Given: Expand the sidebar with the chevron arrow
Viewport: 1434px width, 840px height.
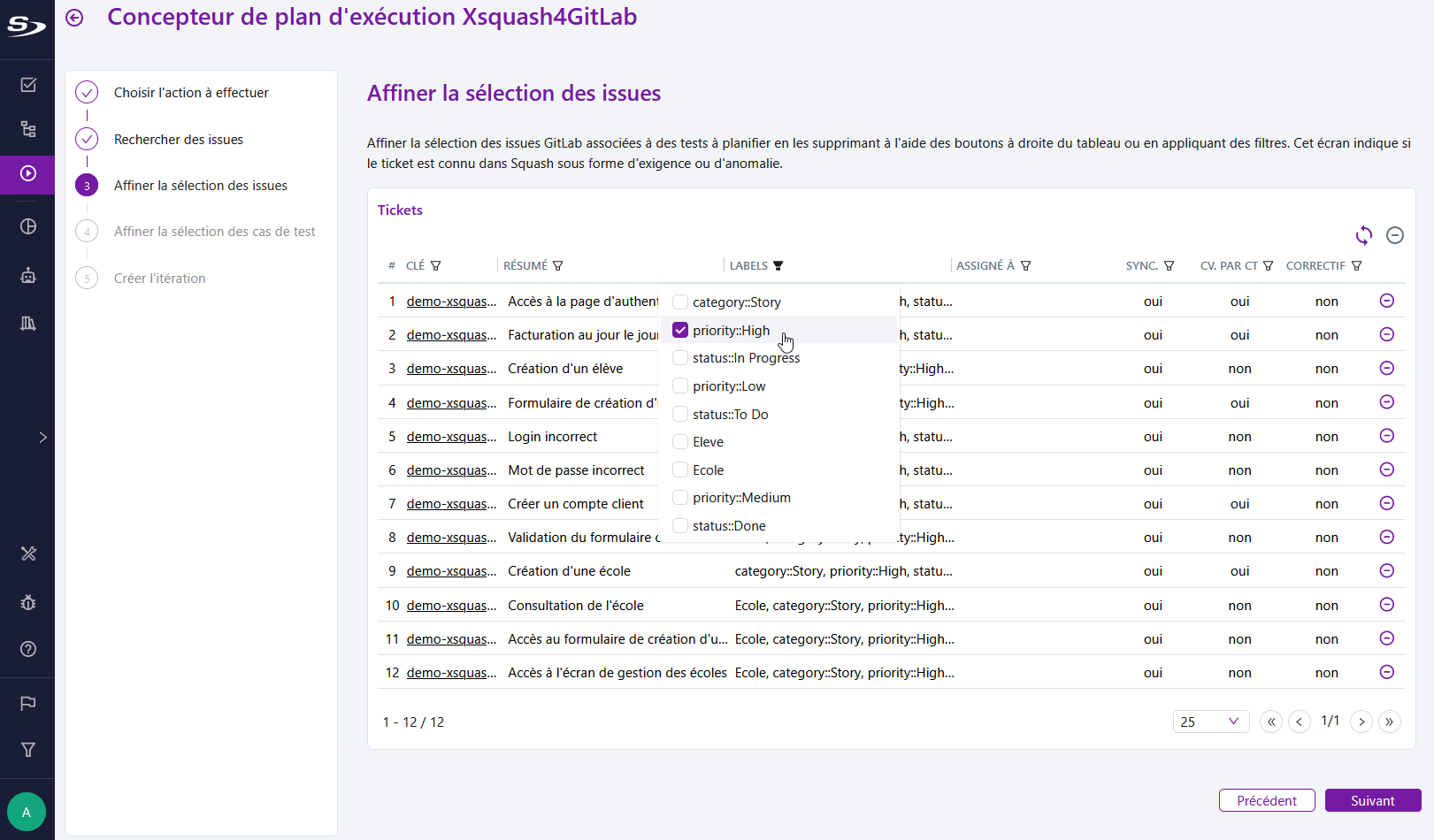Looking at the screenshot, I should click(x=42, y=438).
